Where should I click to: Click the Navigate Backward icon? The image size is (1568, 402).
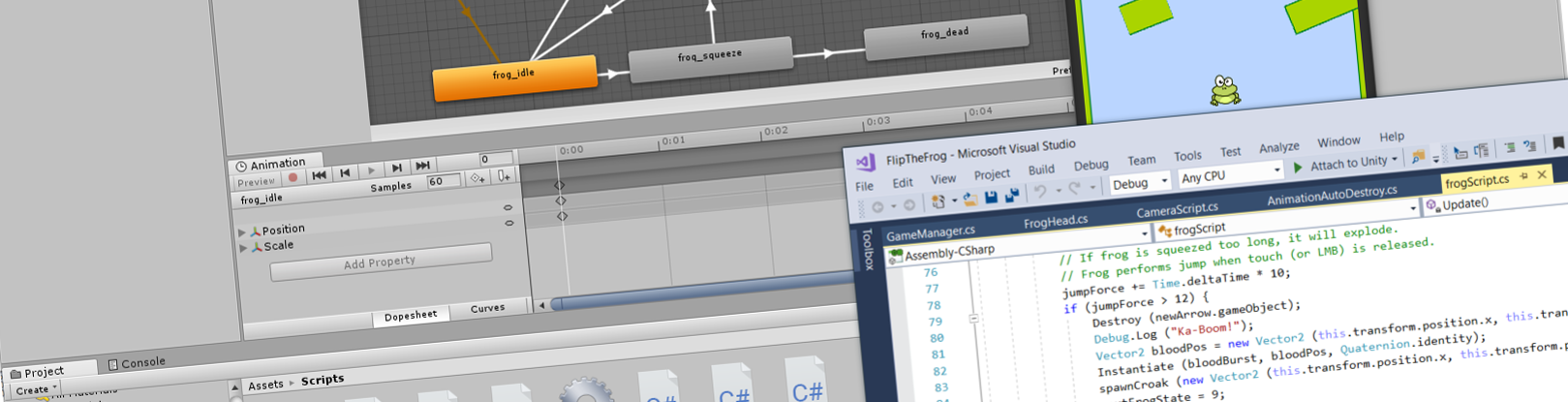click(x=877, y=207)
